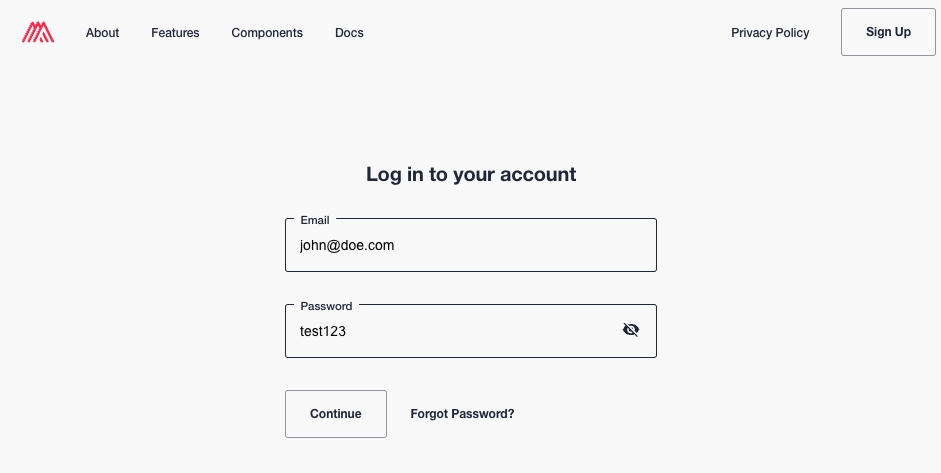Click the red striped logo icon
Screen dimensions: 941x473
tap(38, 33)
